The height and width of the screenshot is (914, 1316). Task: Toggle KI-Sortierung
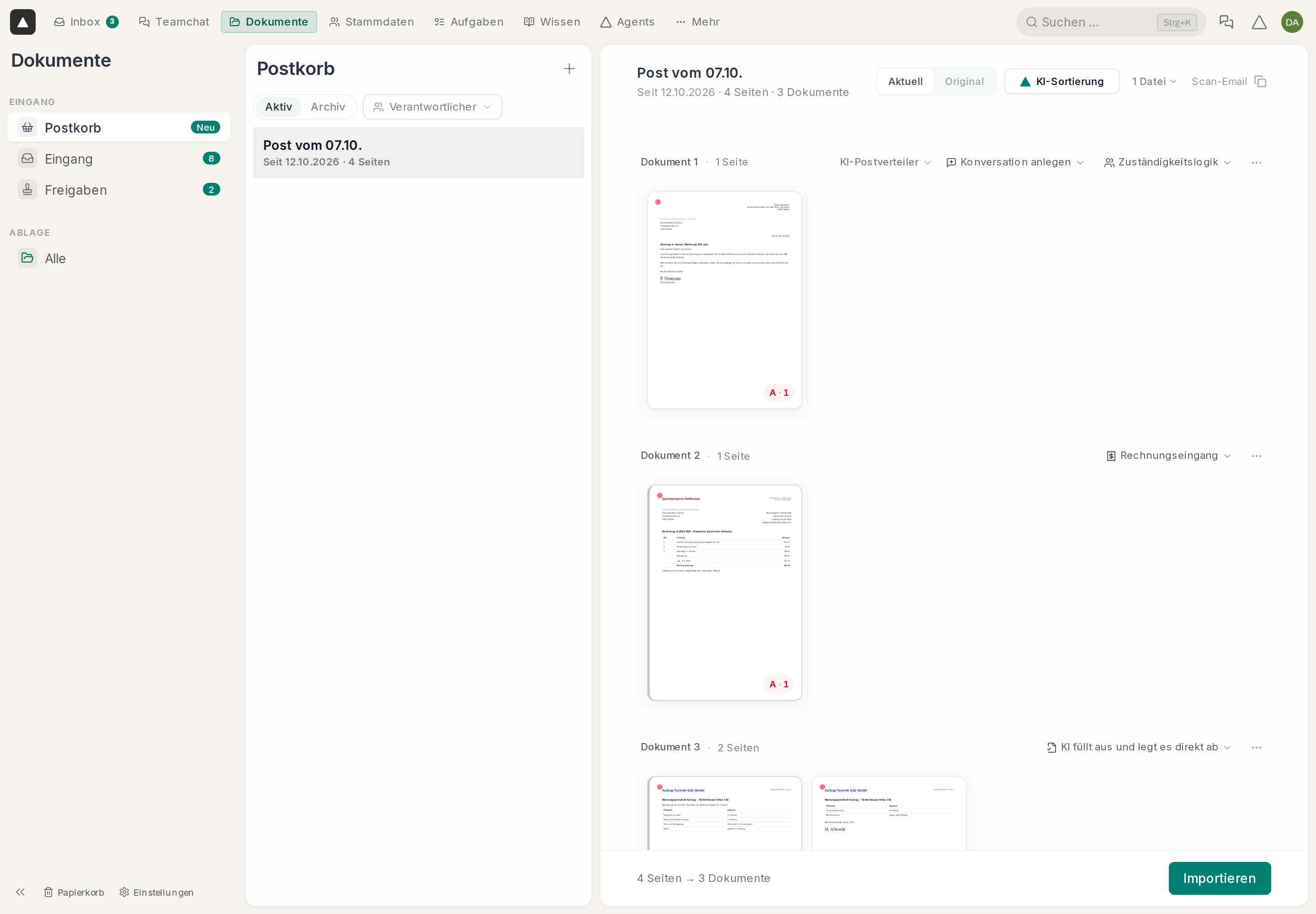(1061, 81)
